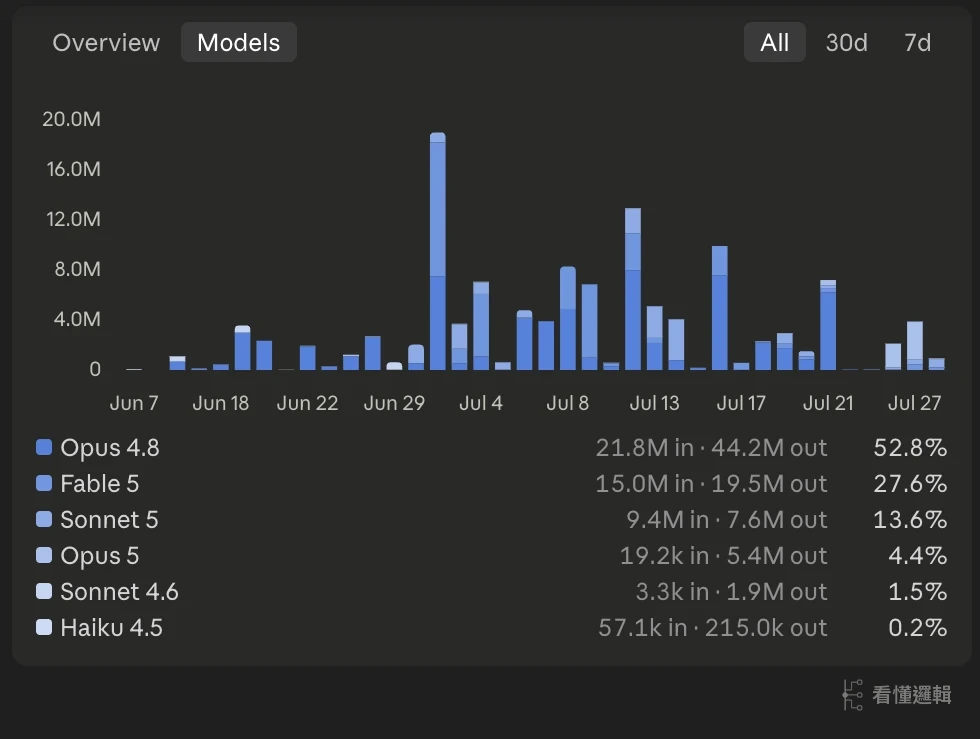Click the Haiku 4.5 legend swatch
Screen dimensions: 980x739
[44, 627]
